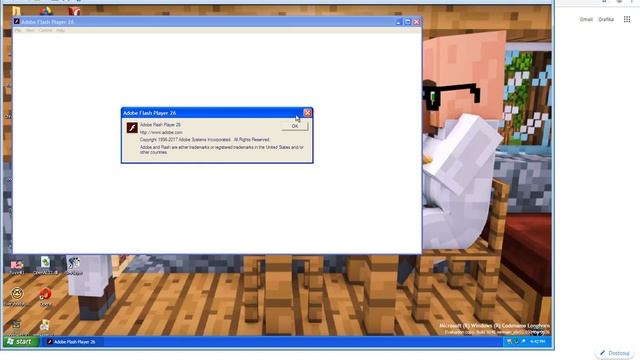This screenshot has width=640, height=360.
Task: Click OK in the About Flash Player dialog
Action: 295,127
